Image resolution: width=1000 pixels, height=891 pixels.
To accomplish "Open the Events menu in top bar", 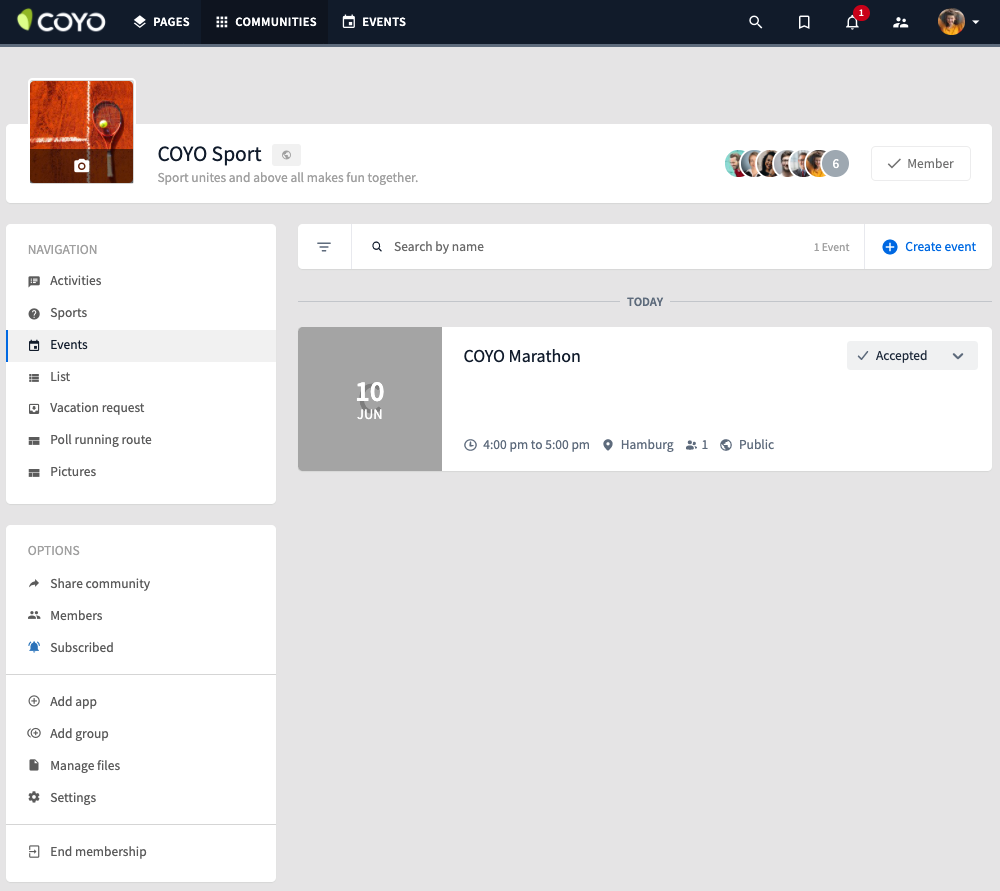I will [x=374, y=22].
